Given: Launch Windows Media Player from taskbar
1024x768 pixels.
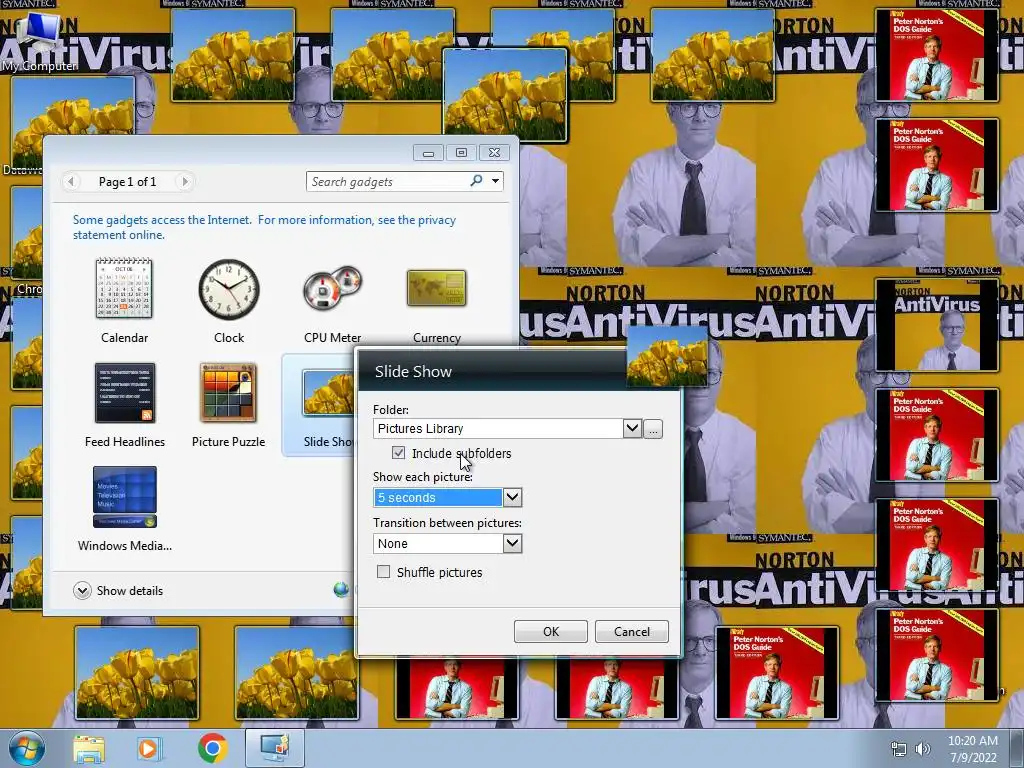Looking at the screenshot, I should click(150, 748).
